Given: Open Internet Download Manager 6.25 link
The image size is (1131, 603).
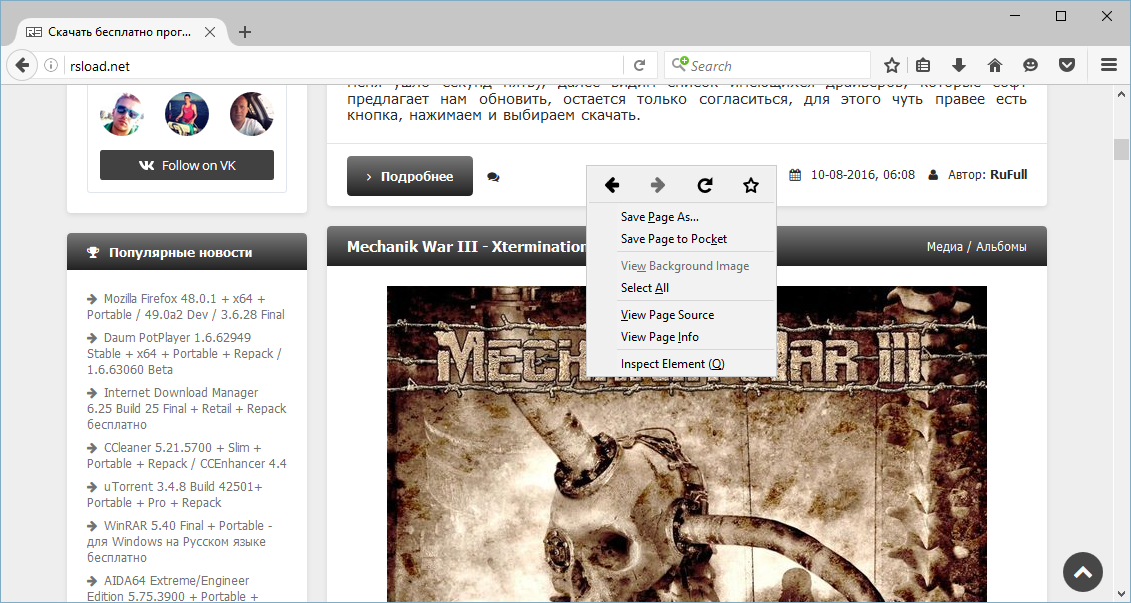Looking at the screenshot, I should pyautogui.click(x=186, y=408).
